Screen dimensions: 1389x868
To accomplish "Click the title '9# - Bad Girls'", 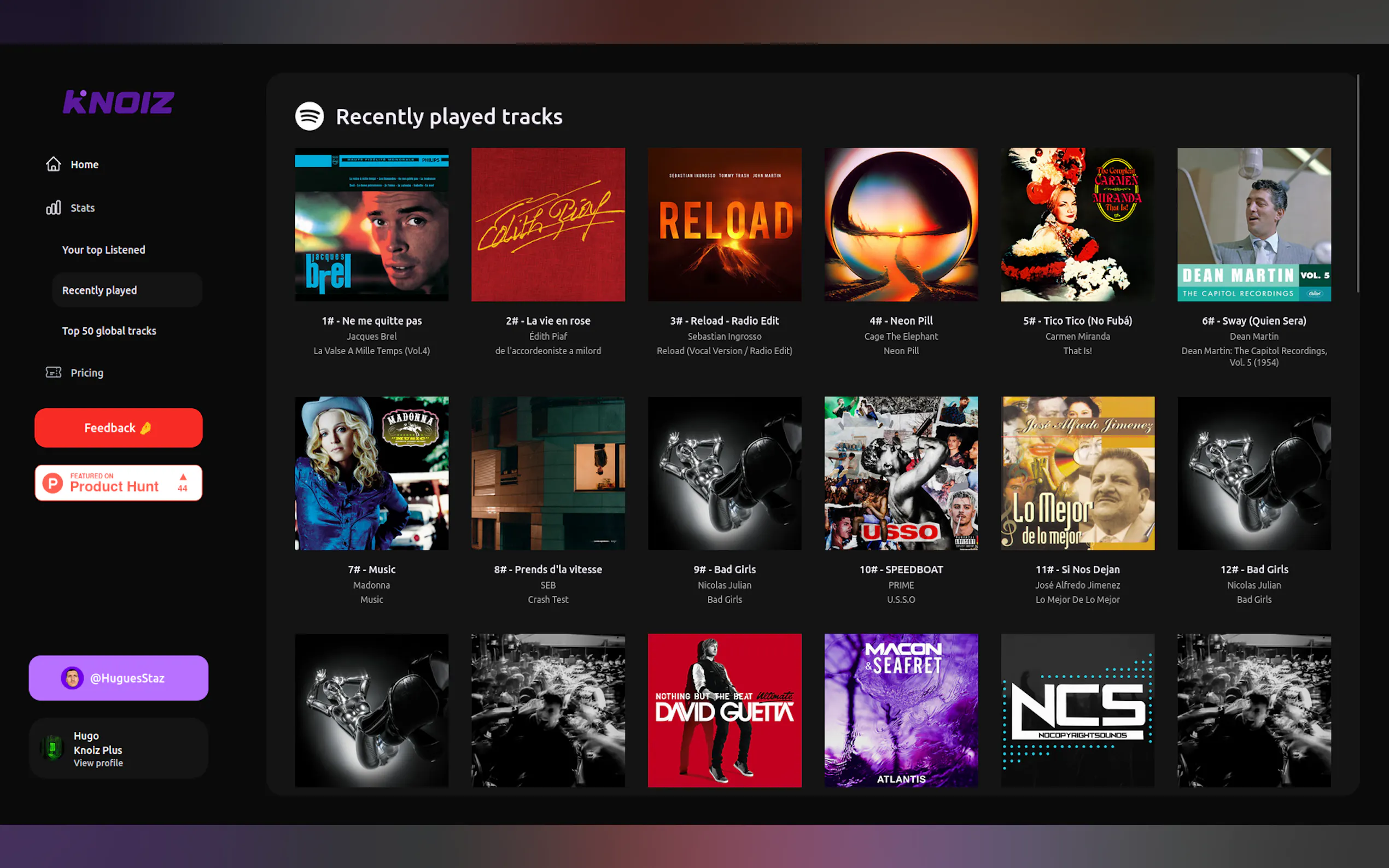I will 725,570.
